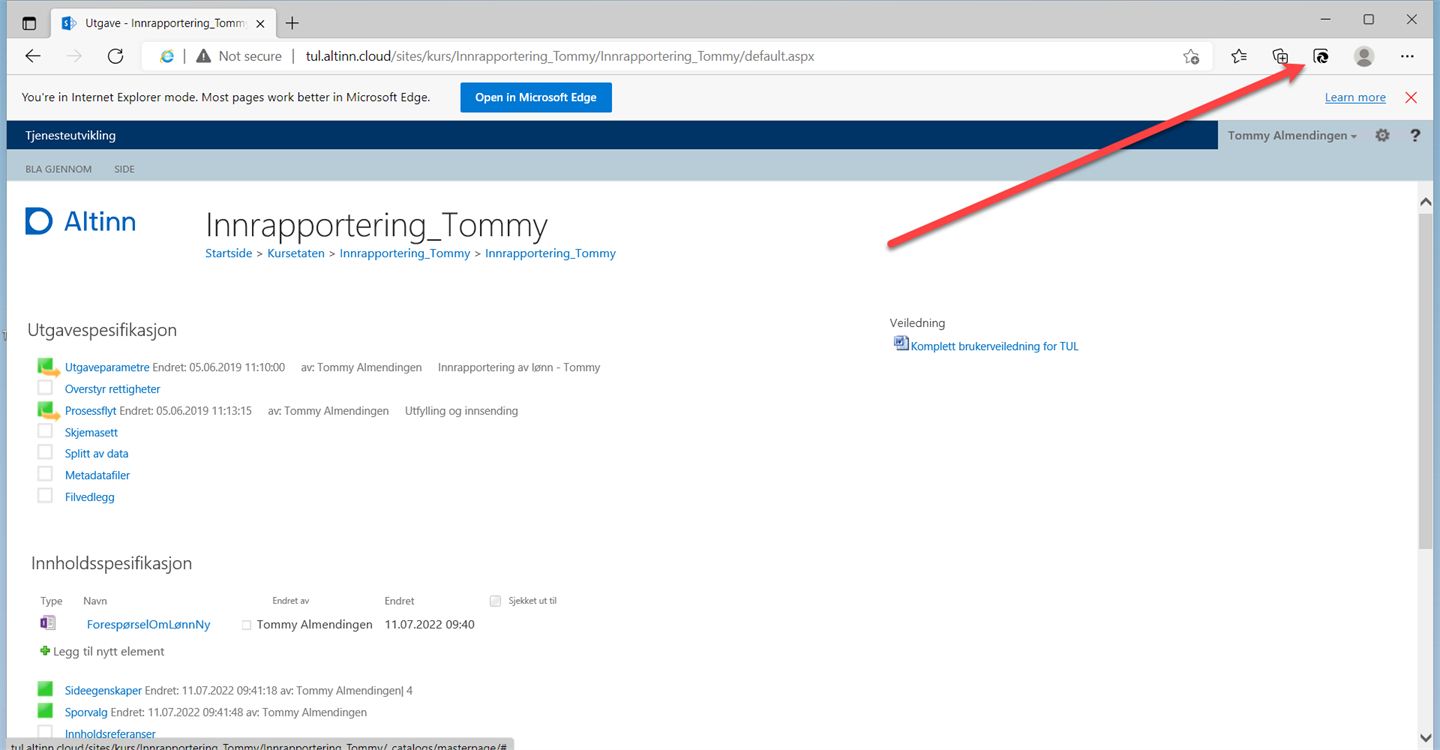Dismiss the Internet Explorer mode banner
This screenshot has height=750, width=1440.
[x=1411, y=97]
